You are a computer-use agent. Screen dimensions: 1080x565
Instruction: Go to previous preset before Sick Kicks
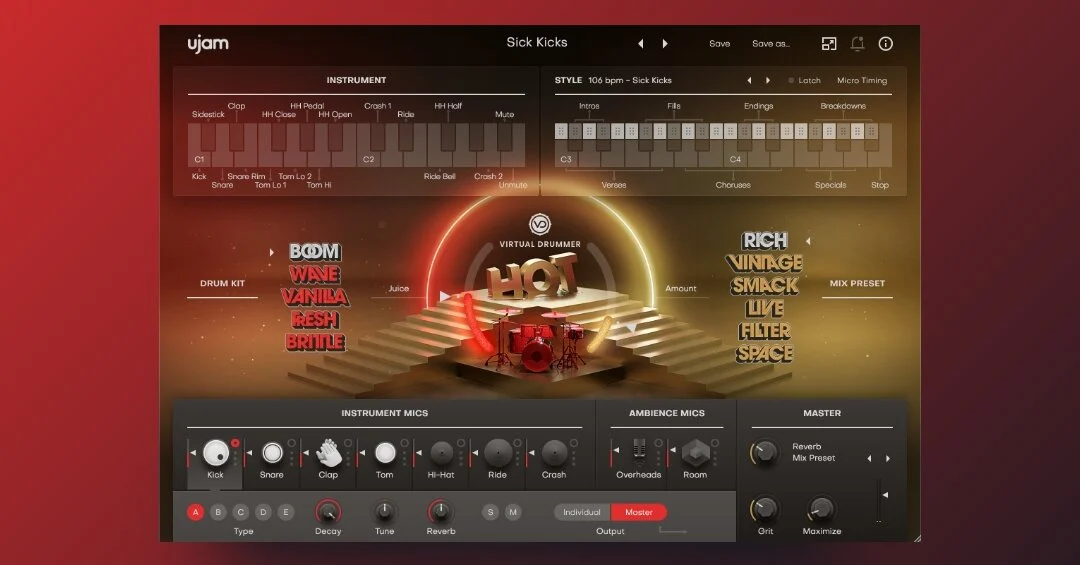pos(641,43)
